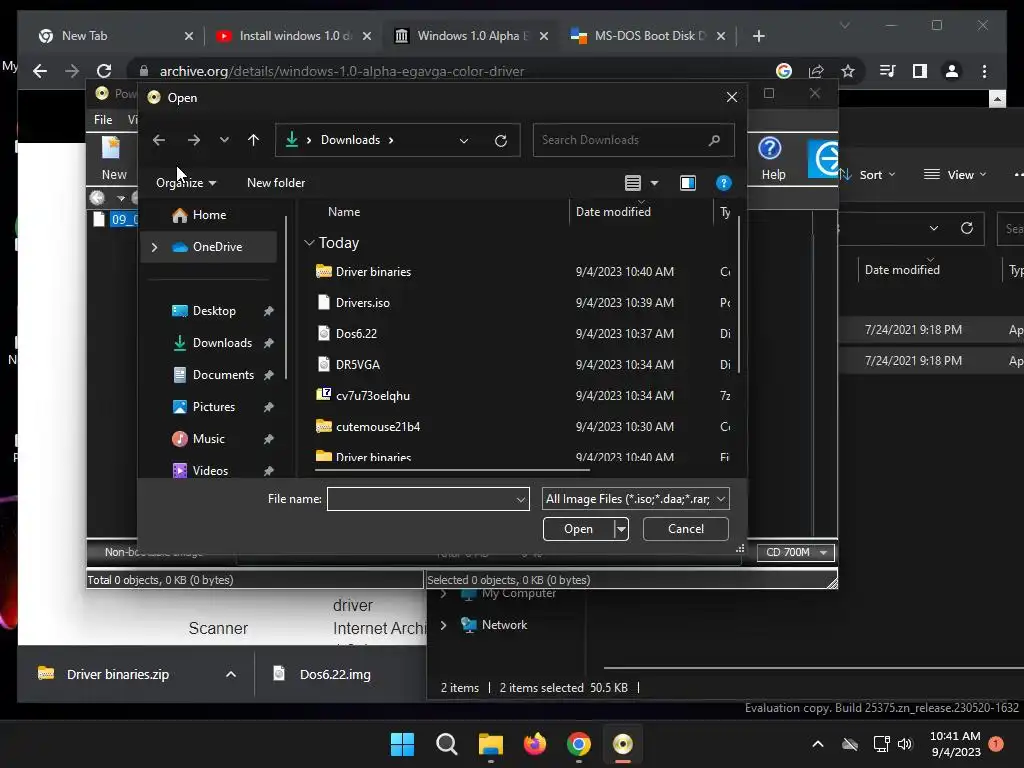Image resolution: width=1024 pixels, height=768 pixels.
Task: Share this page icon in Chrome
Action: [x=816, y=71]
